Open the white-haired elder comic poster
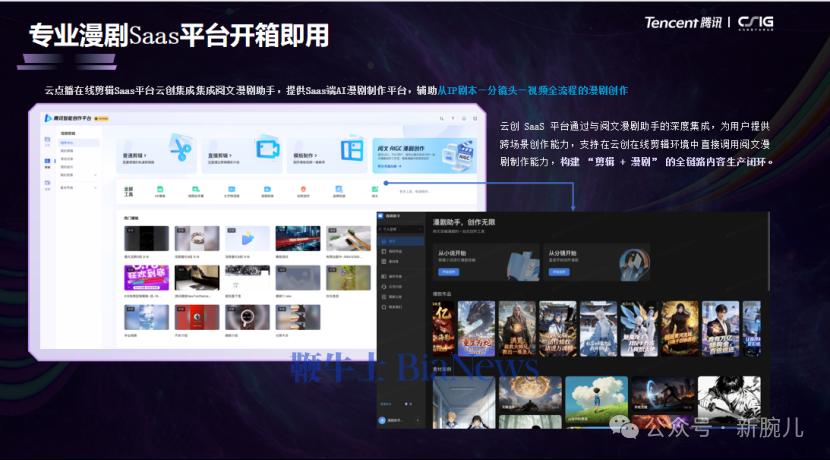Screen dimensions: 830x460 (517, 329)
